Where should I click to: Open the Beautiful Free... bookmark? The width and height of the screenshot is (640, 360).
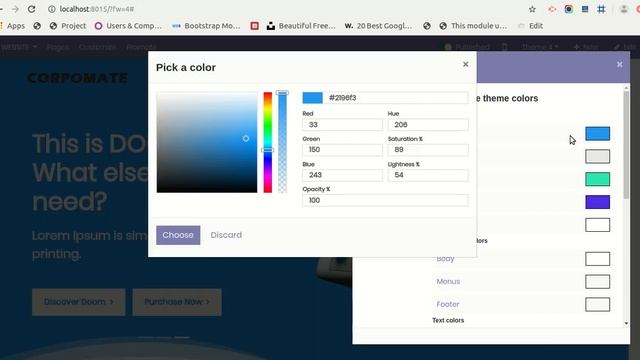coord(301,26)
